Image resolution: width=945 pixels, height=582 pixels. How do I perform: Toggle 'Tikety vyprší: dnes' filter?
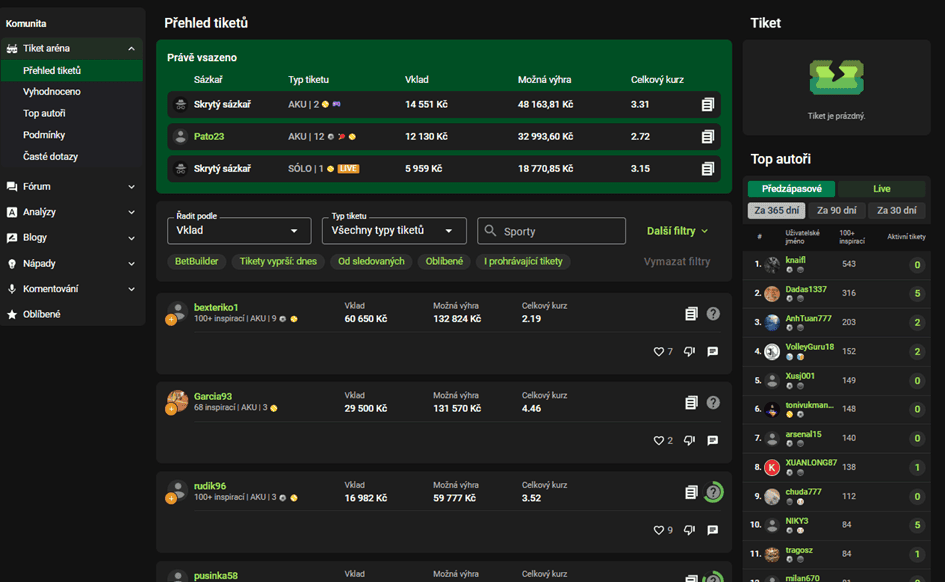coord(278,261)
